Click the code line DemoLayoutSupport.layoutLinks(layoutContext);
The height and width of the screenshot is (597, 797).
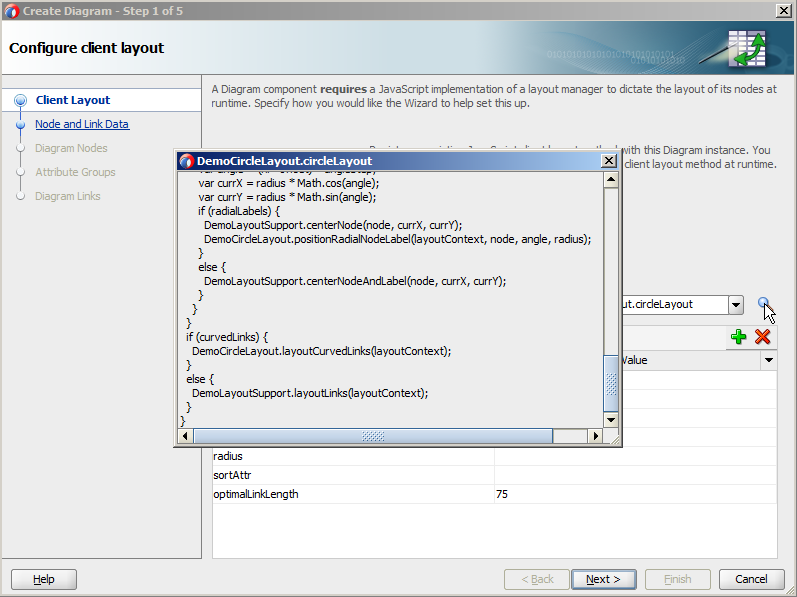310,393
